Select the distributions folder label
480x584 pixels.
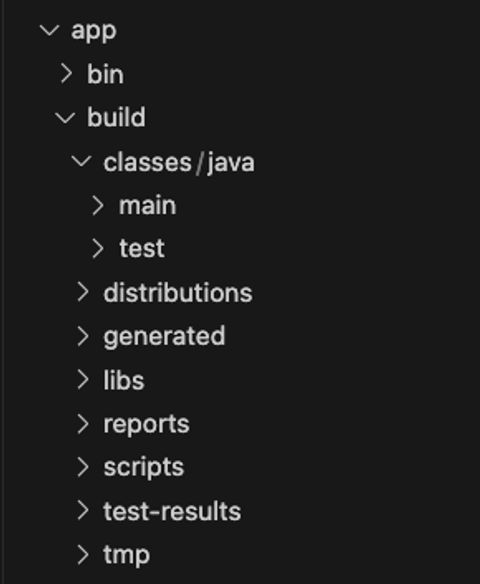178,293
